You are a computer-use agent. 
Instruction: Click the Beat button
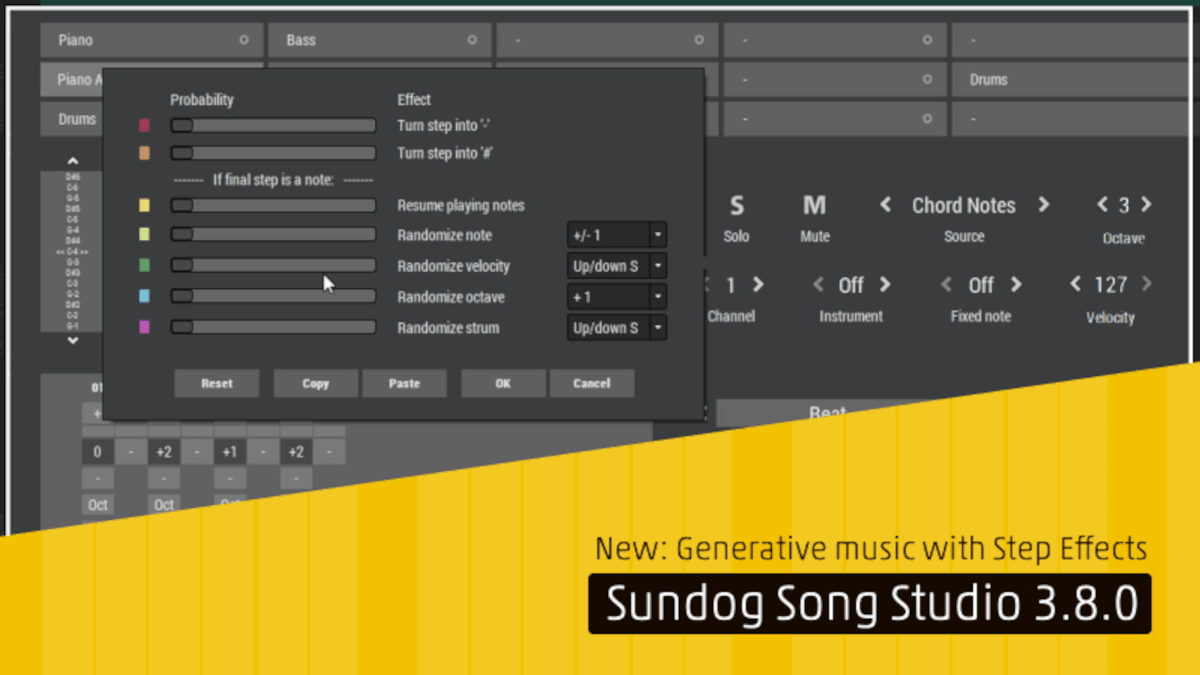pos(827,412)
